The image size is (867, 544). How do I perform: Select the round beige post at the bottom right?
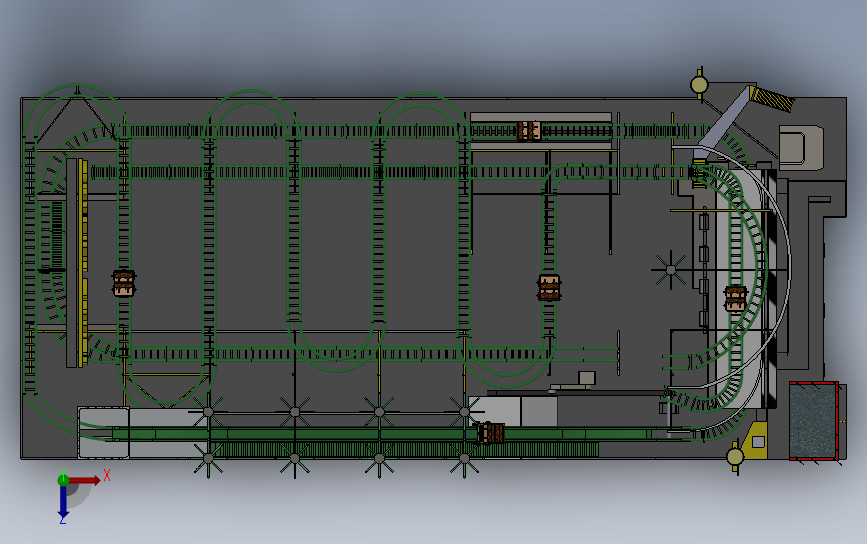[x=735, y=457]
